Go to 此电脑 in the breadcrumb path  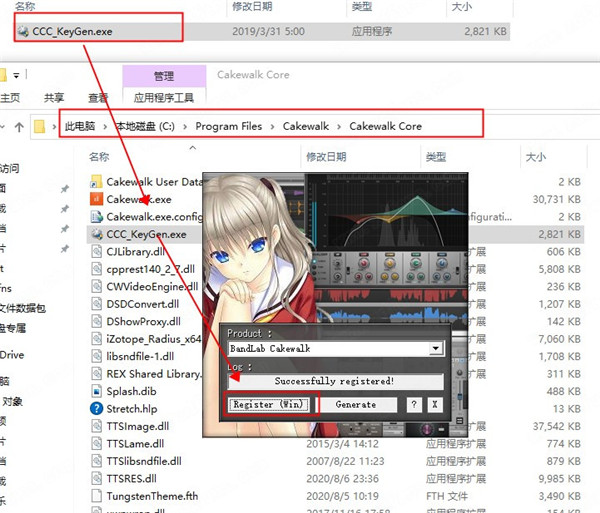80,126
